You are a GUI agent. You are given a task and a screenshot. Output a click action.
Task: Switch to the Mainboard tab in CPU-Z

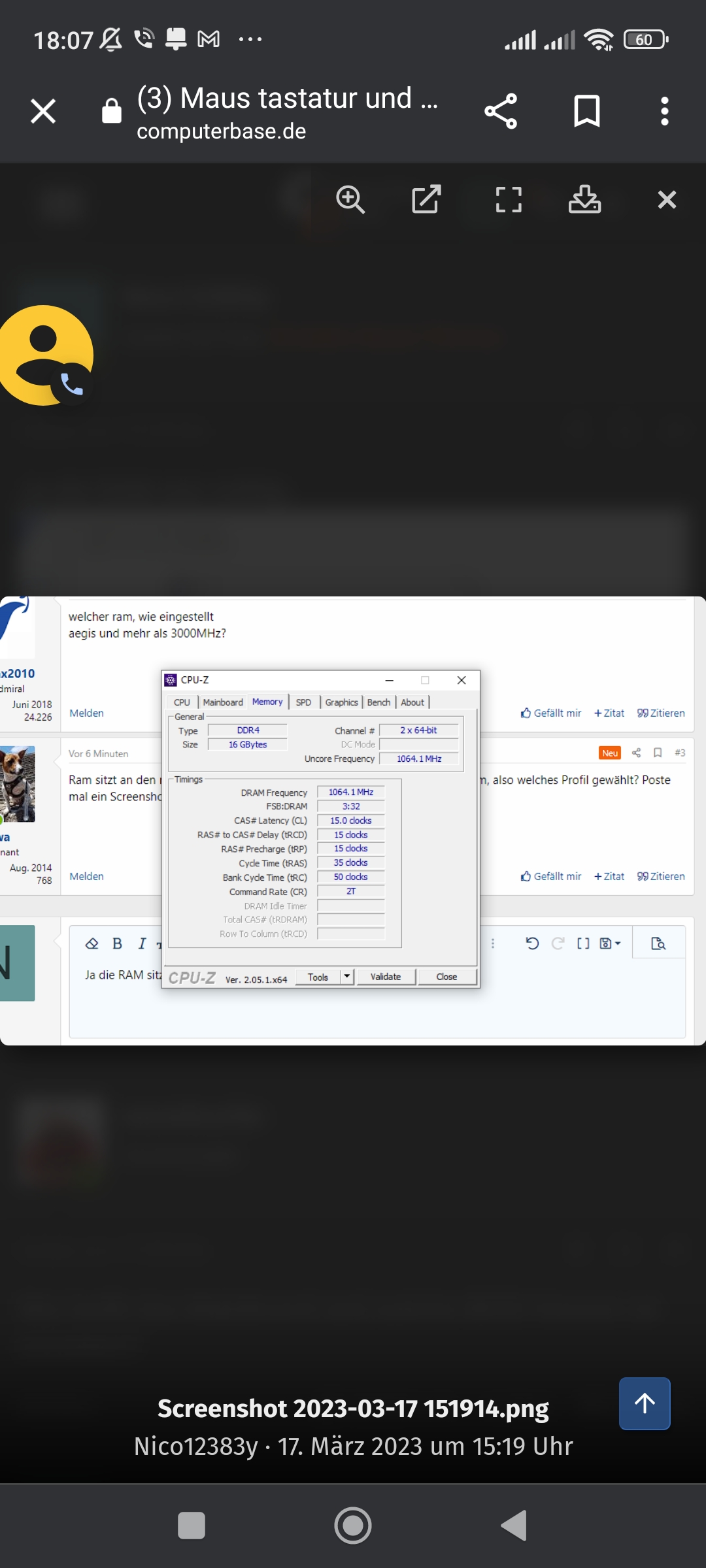tap(223, 702)
